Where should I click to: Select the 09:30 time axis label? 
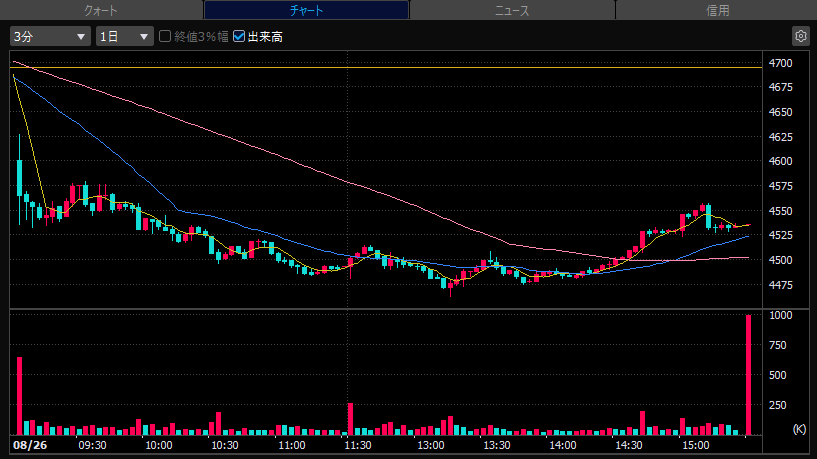92,445
